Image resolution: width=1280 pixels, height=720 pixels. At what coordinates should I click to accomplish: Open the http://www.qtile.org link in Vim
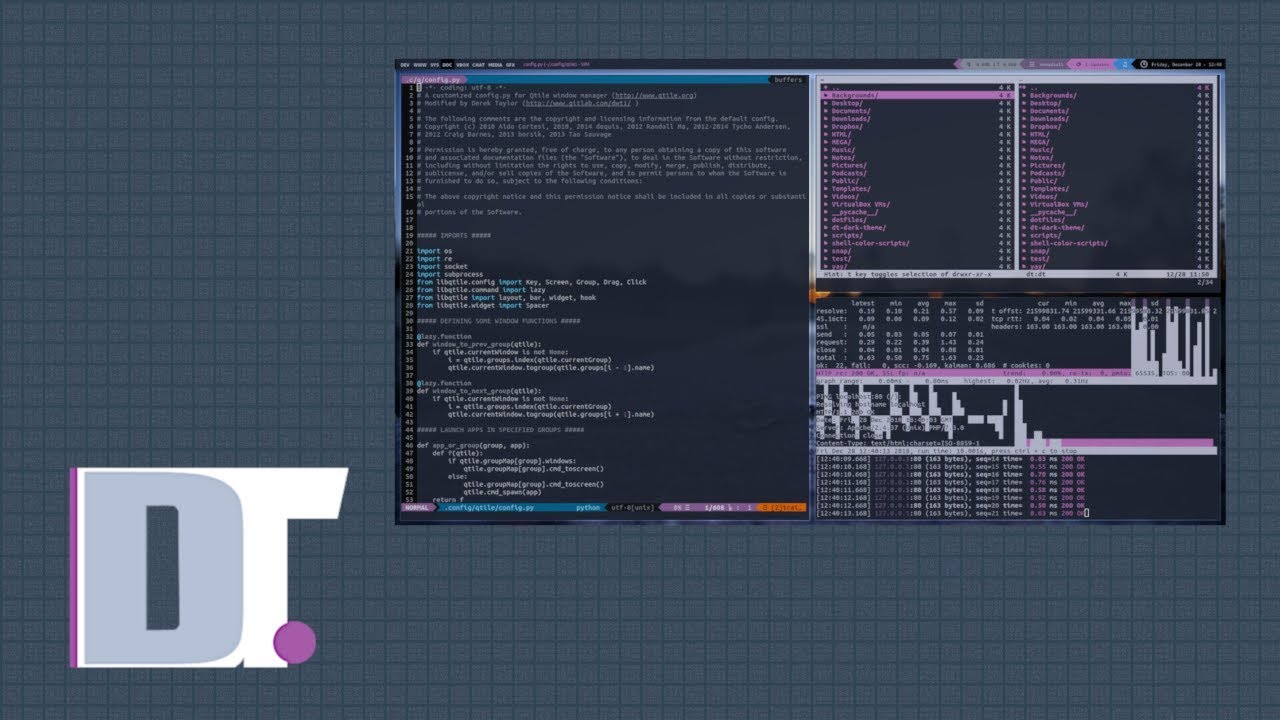pyautogui.click(x=654, y=95)
